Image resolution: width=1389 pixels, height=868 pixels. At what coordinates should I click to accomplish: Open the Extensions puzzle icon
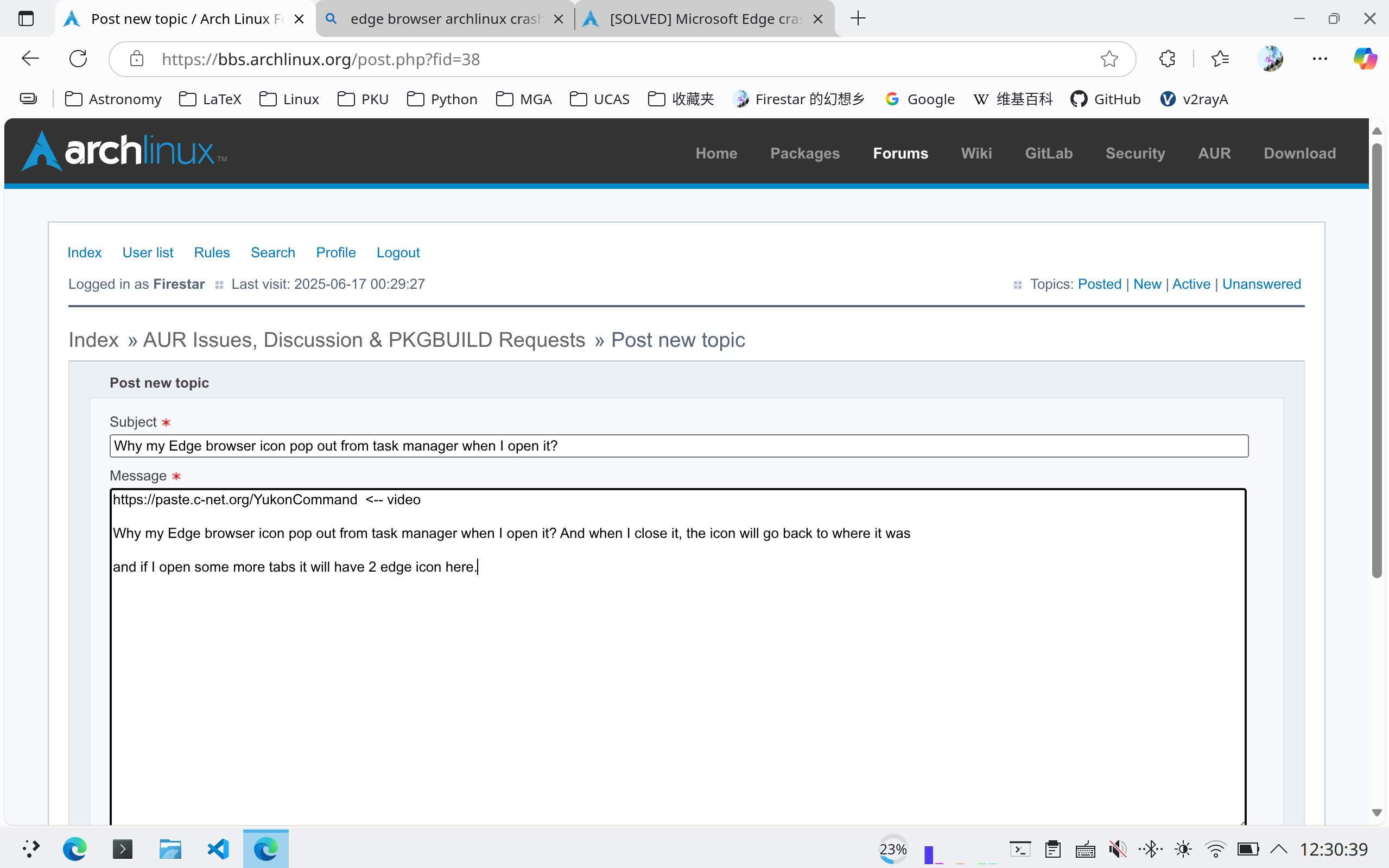pyautogui.click(x=1167, y=59)
